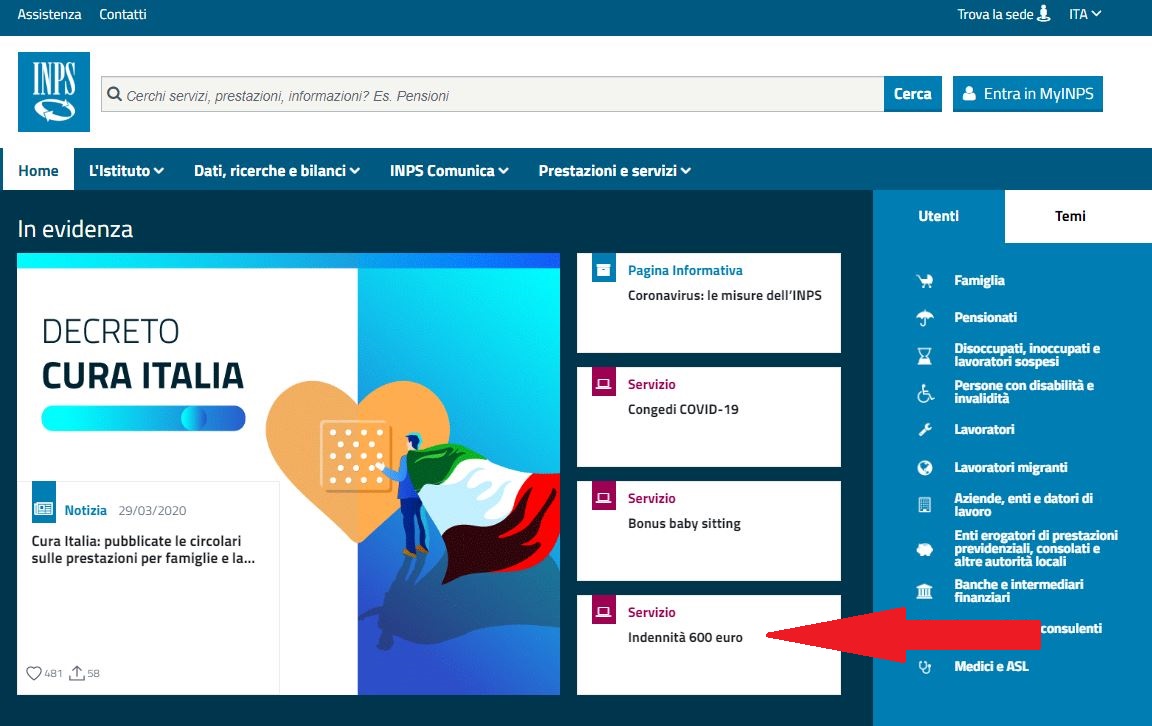This screenshot has height=726, width=1152.
Task: Select Banche e intermediari finanziari
Action: tap(1018, 591)
